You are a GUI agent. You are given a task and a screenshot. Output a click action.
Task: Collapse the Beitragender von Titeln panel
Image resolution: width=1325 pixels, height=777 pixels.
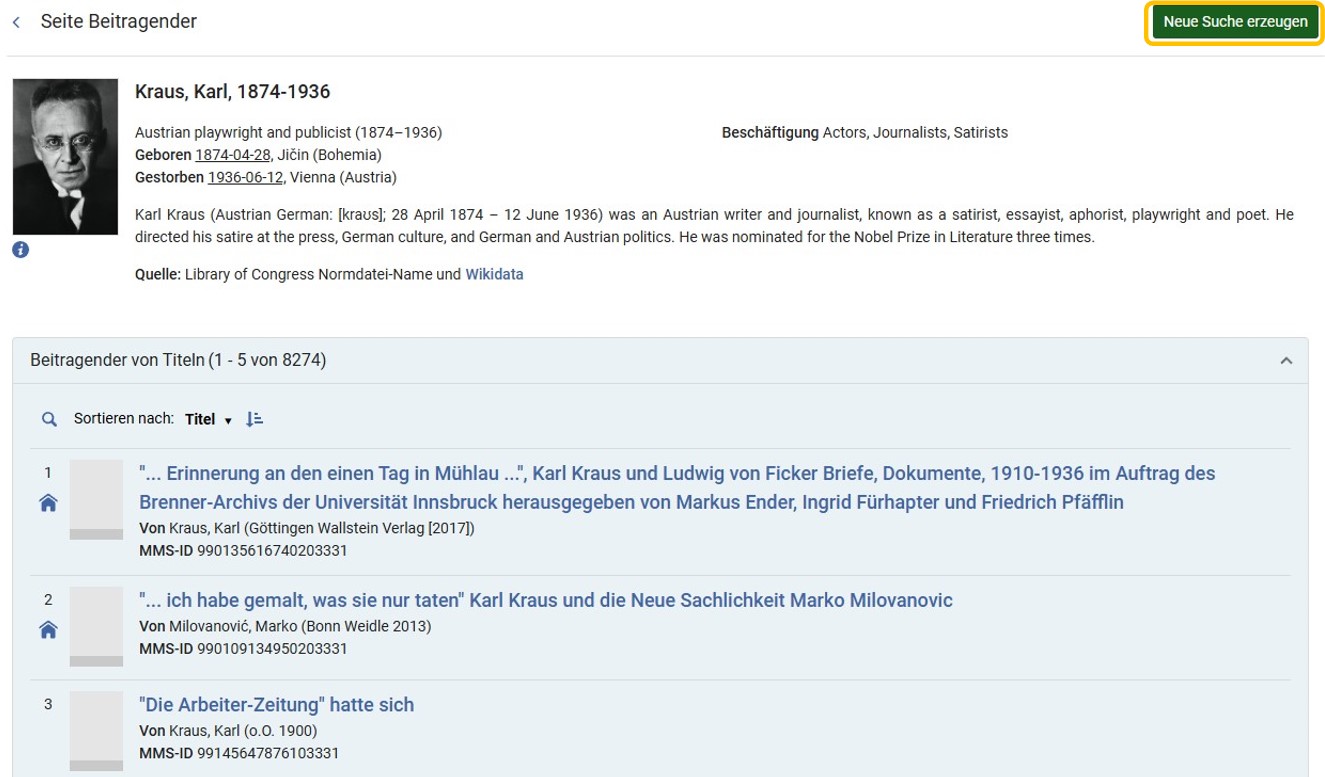click(x=1286, y=361)
